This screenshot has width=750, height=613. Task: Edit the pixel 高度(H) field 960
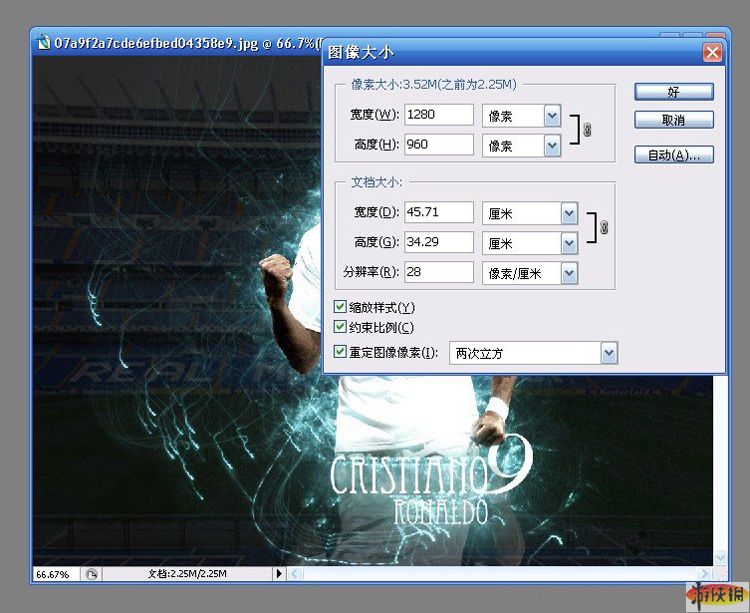(x=439, y=144)
